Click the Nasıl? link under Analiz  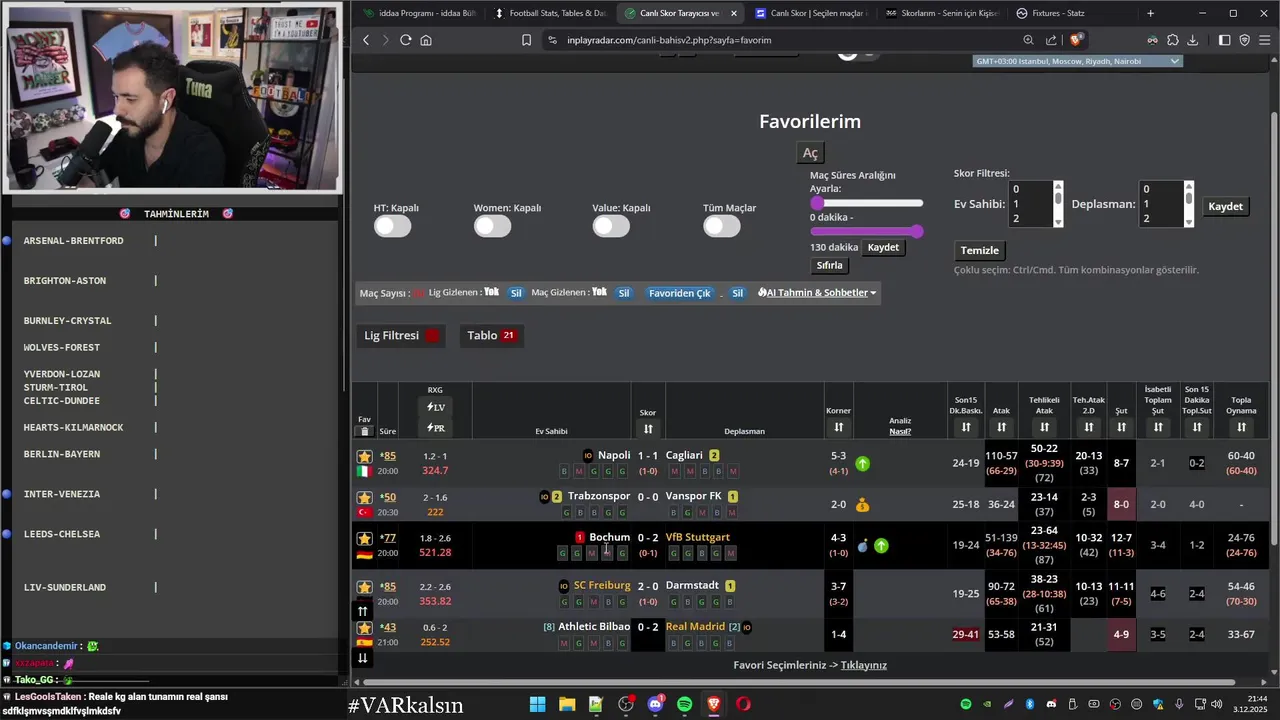(900, 432)
